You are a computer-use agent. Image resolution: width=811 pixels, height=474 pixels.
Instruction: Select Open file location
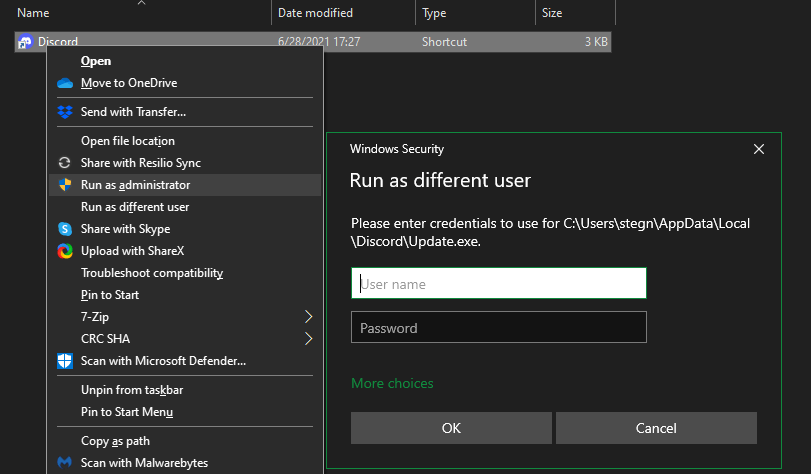click(128, 141)
